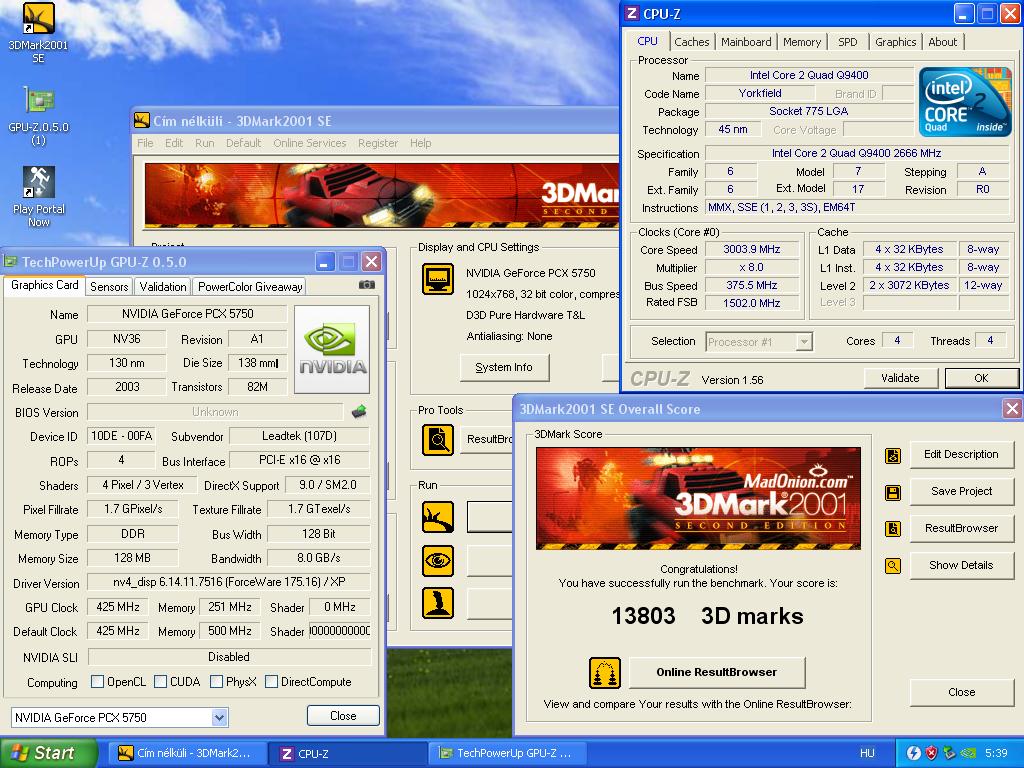Screen dimensions: 1024x768
Task: Open the Online Services menu
Action: click(310, 143)
